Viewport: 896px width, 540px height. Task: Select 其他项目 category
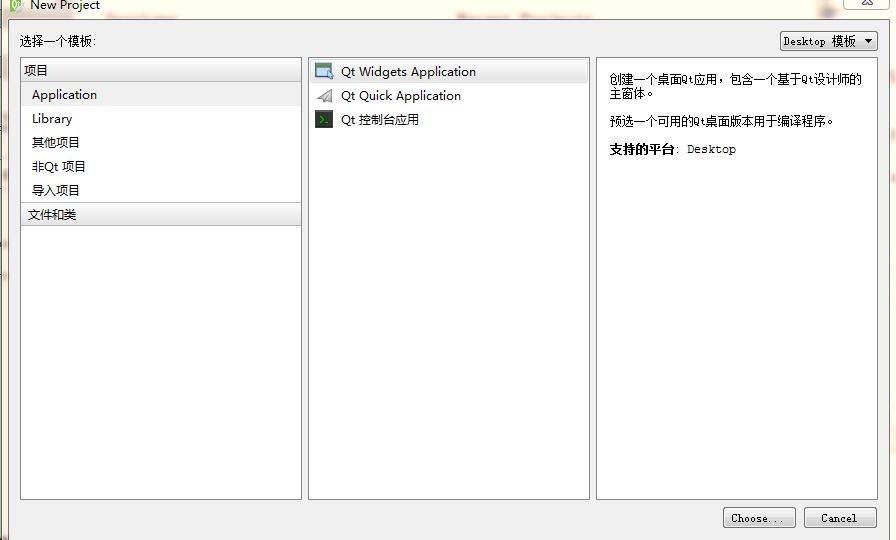pos(161,142)
